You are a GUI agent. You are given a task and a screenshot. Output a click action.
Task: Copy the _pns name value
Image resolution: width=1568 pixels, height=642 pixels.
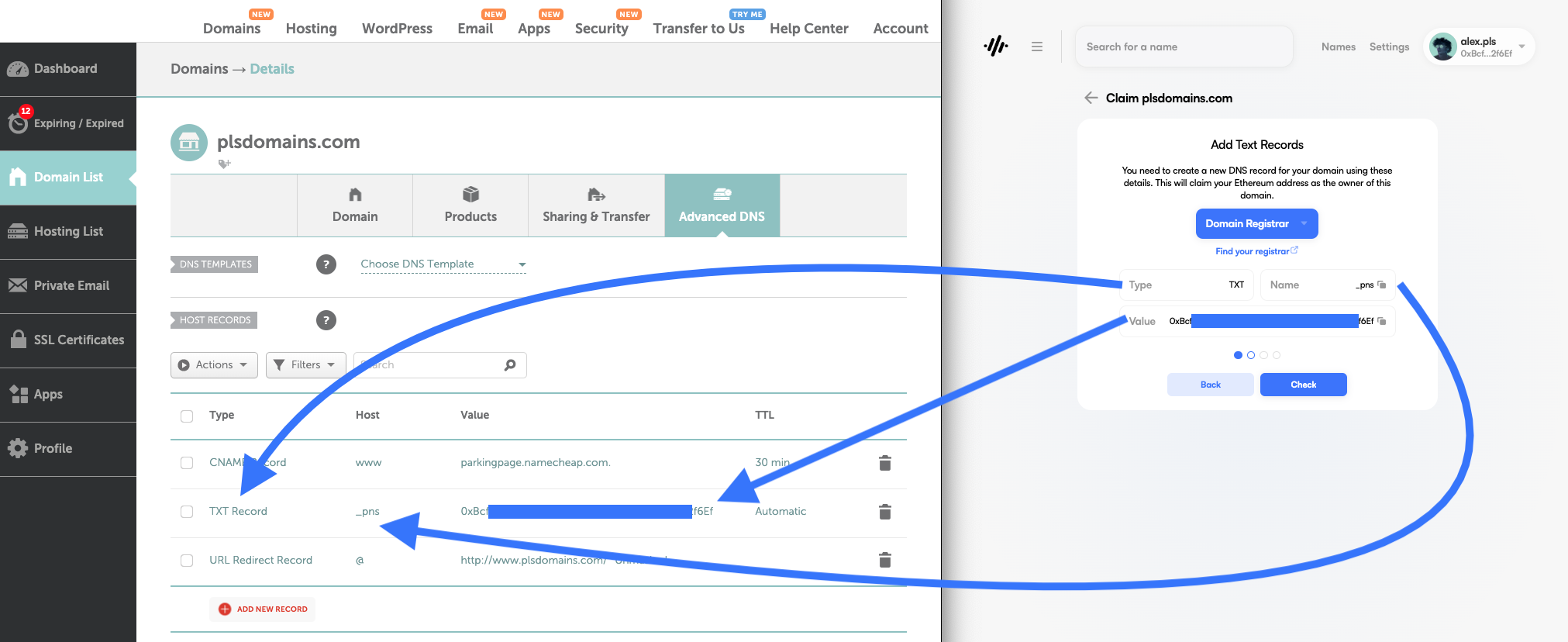1381,285
